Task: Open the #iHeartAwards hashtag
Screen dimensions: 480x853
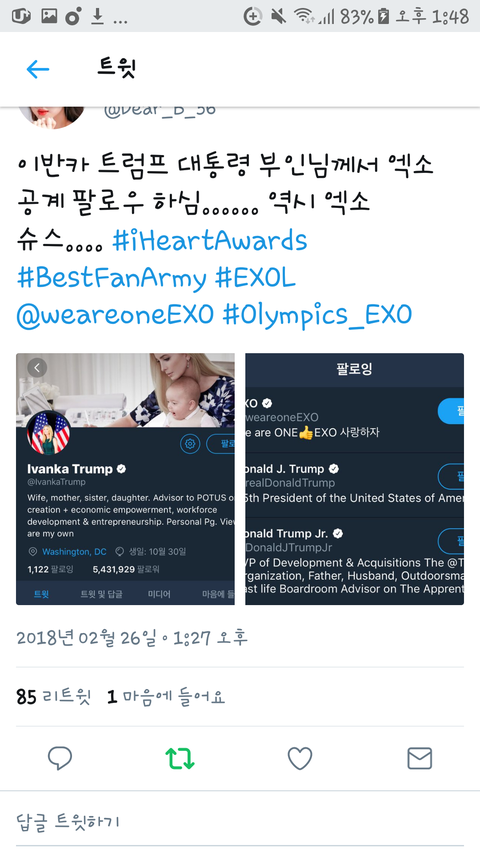Action: 210,240
